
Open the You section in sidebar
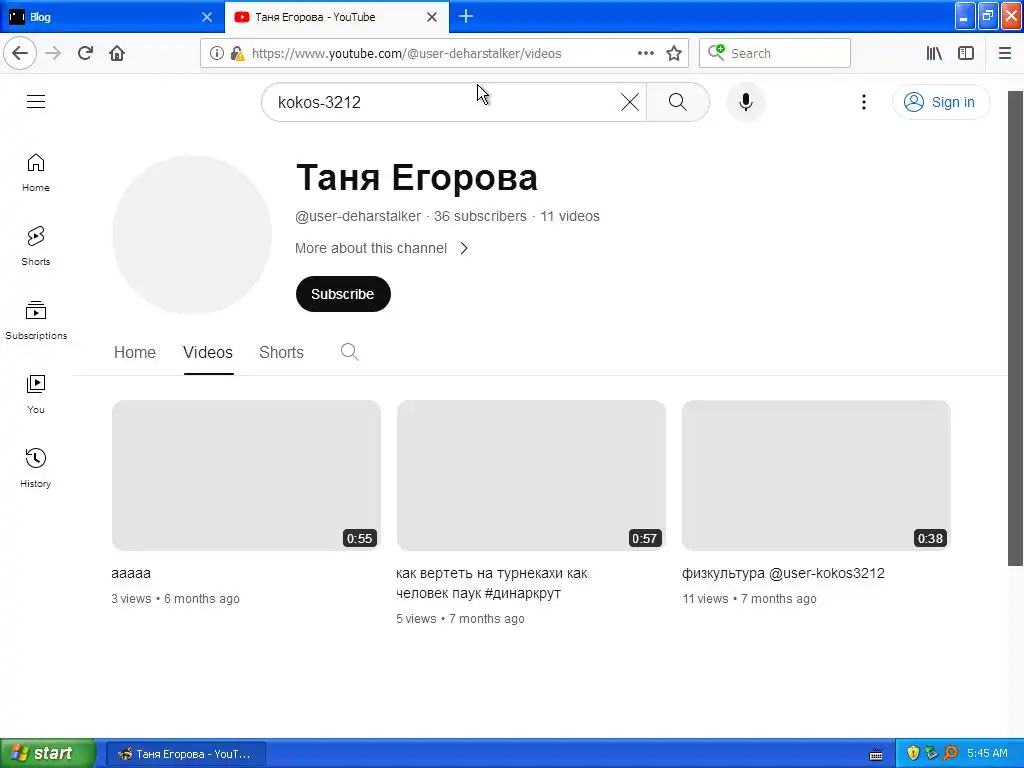pos(36,394)
